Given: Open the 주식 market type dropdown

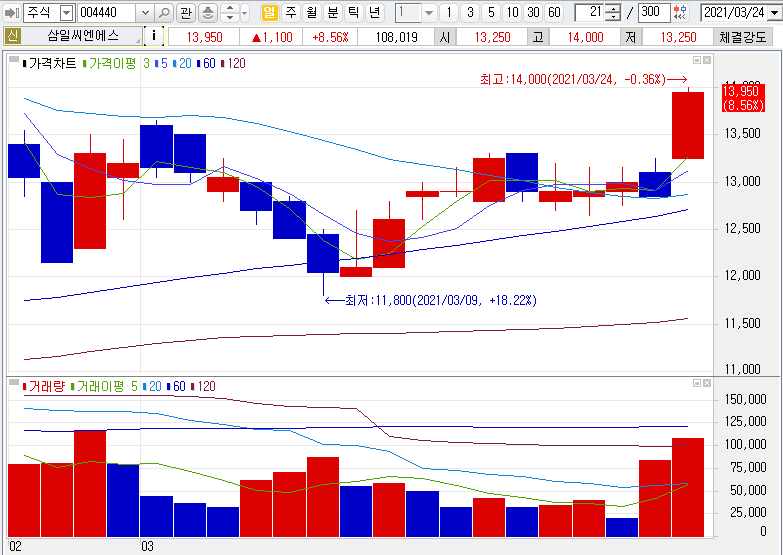Looking at the screenshot, I should click(x=66, y=12).
